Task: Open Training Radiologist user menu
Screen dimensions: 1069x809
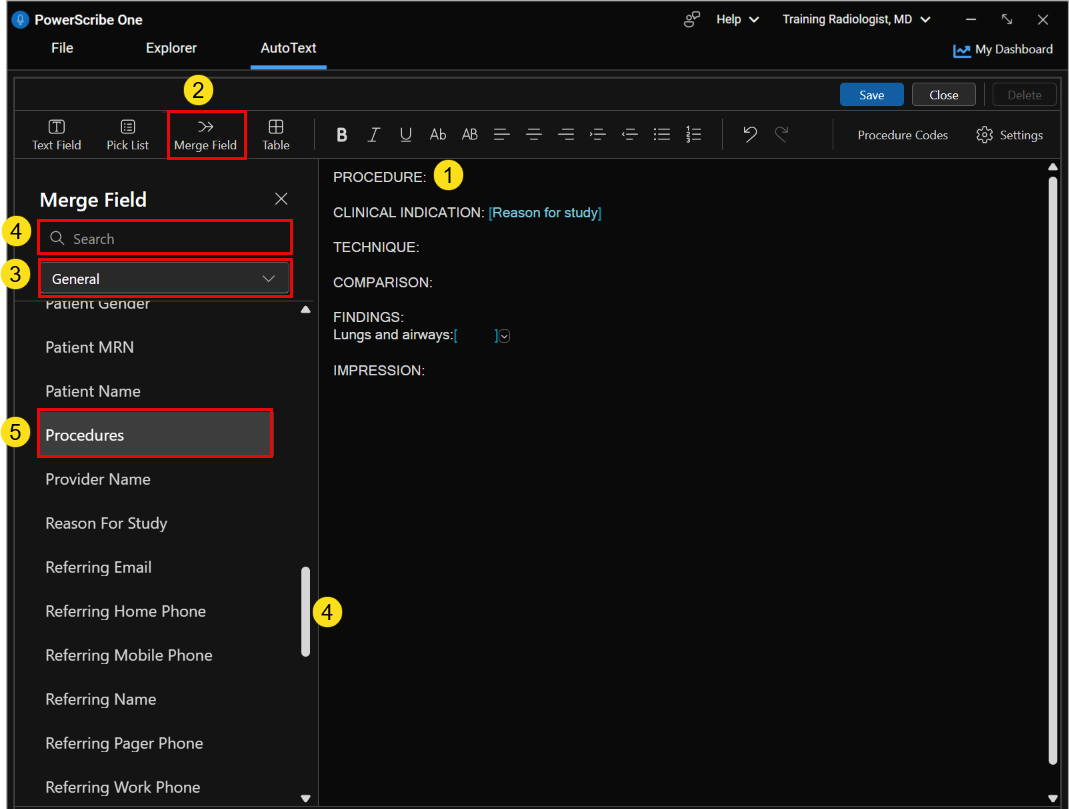Action: [x=856, y=19]
